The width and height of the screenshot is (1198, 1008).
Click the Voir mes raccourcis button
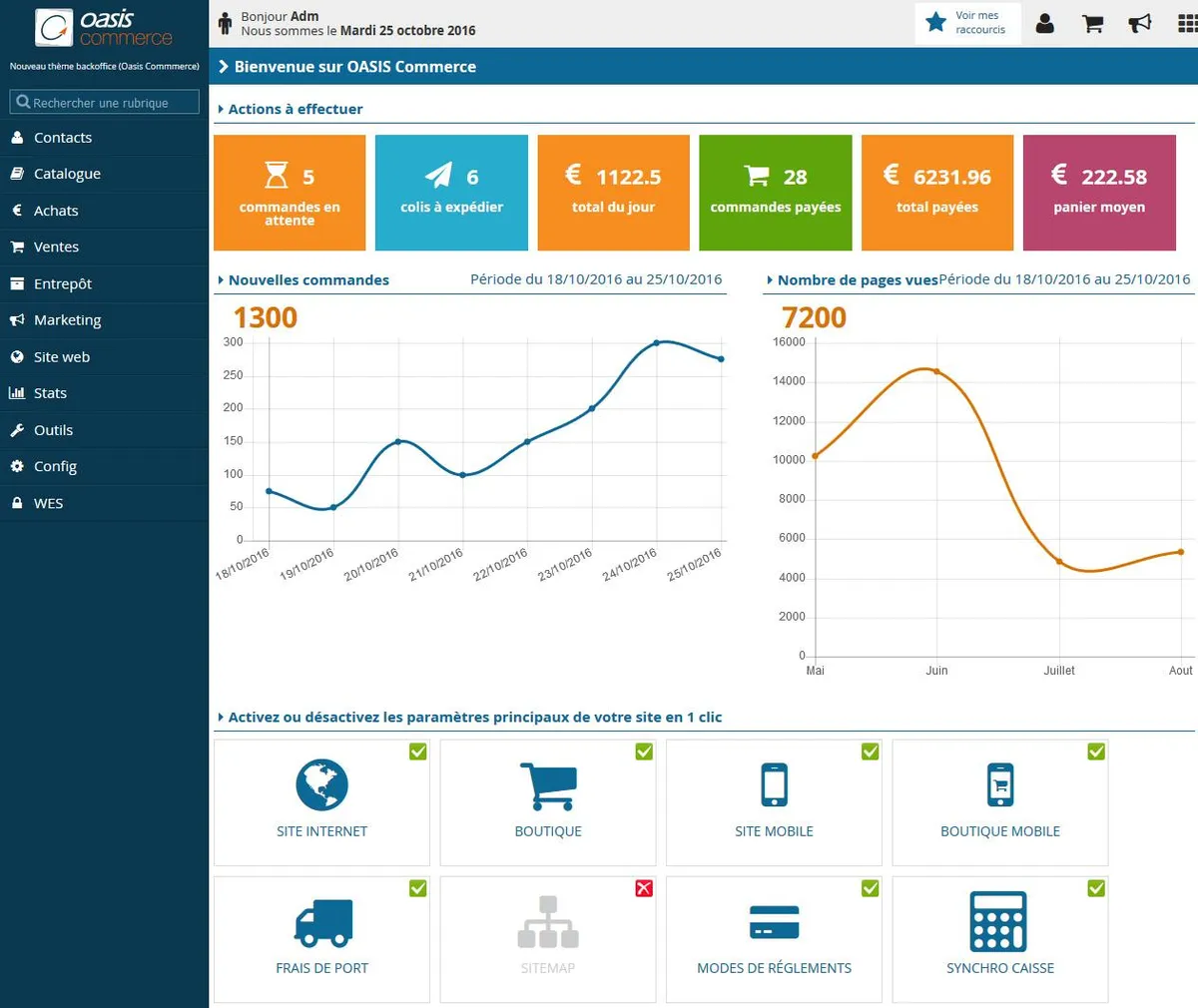point(967,23)
